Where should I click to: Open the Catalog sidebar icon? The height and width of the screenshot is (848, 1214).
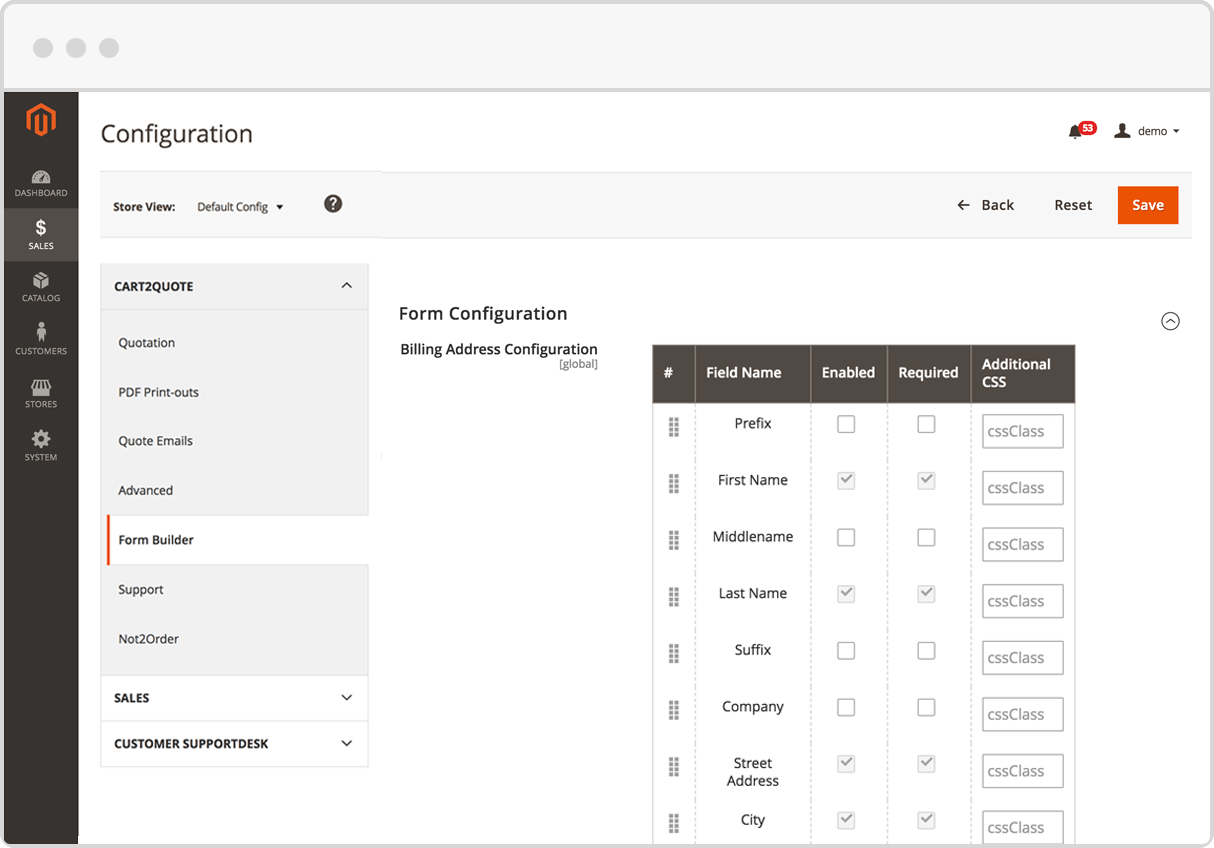click(x=41, y=287)
